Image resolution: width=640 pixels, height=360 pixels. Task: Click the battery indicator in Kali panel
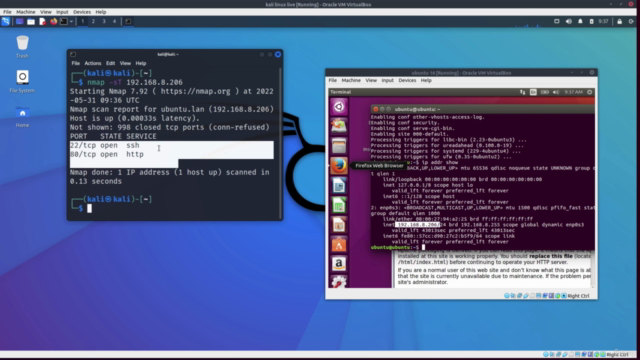pyautogui.click(x=591, y=21)
